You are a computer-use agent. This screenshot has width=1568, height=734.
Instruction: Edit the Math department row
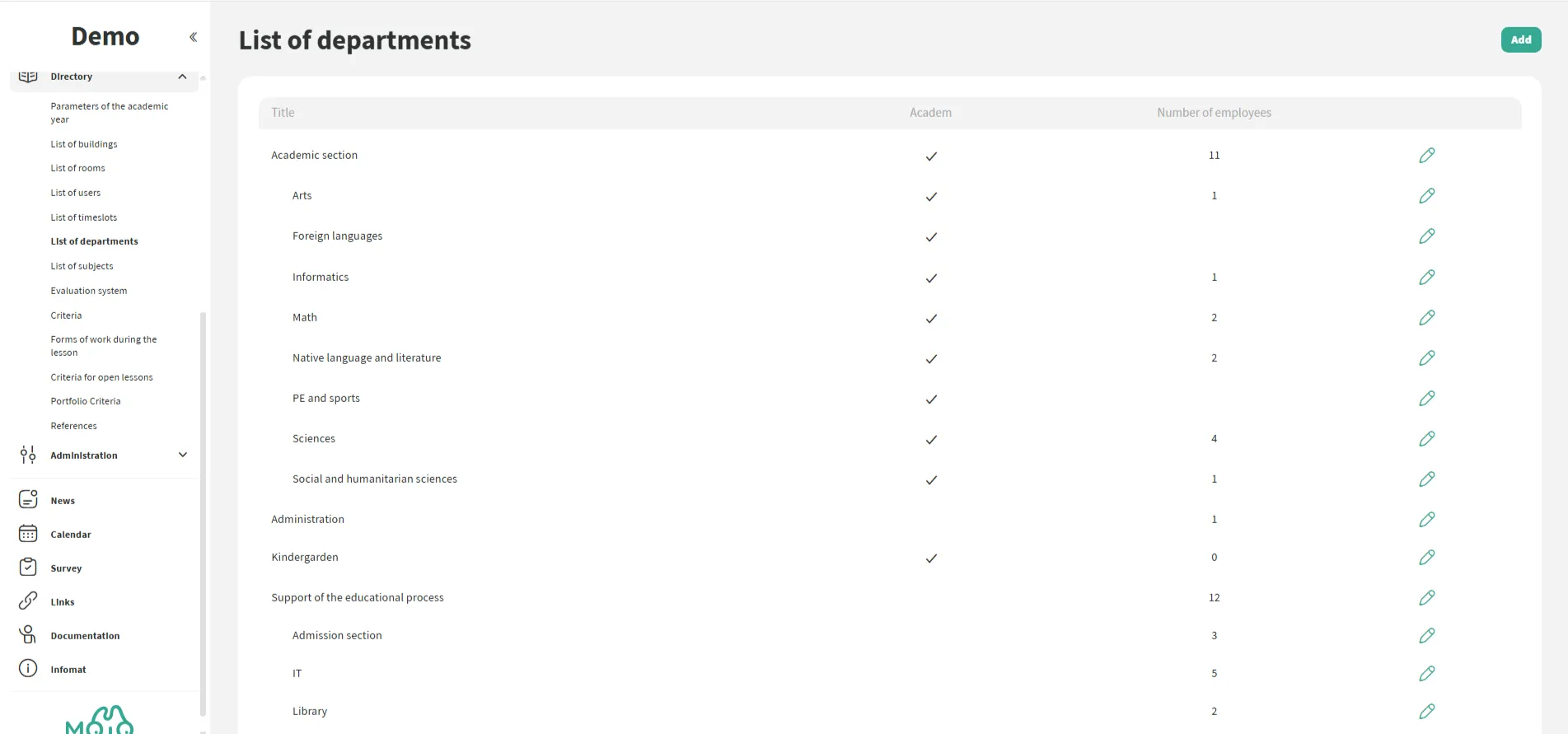1426,318
